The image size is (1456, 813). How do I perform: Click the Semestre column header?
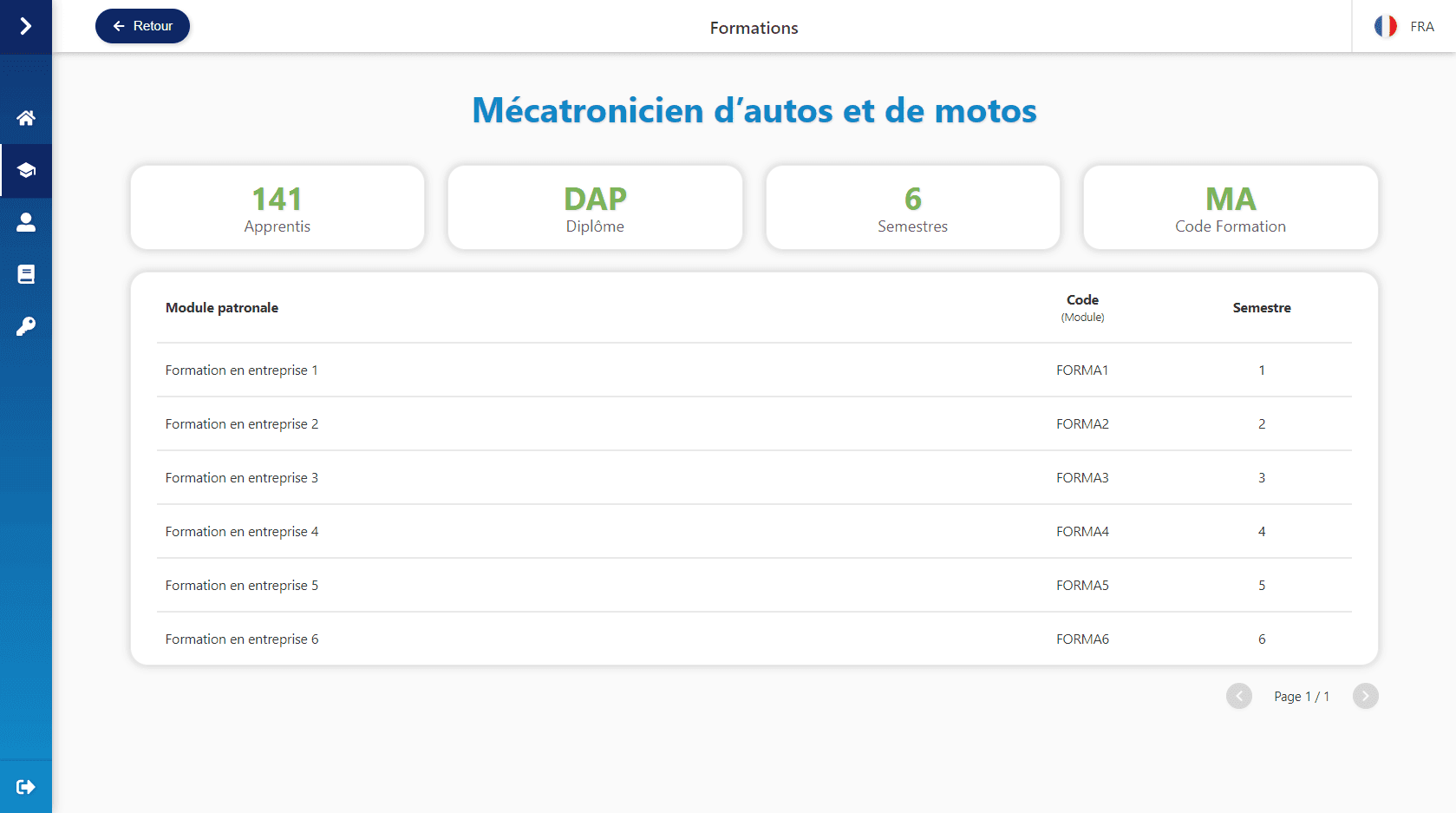coord(1262,308)
